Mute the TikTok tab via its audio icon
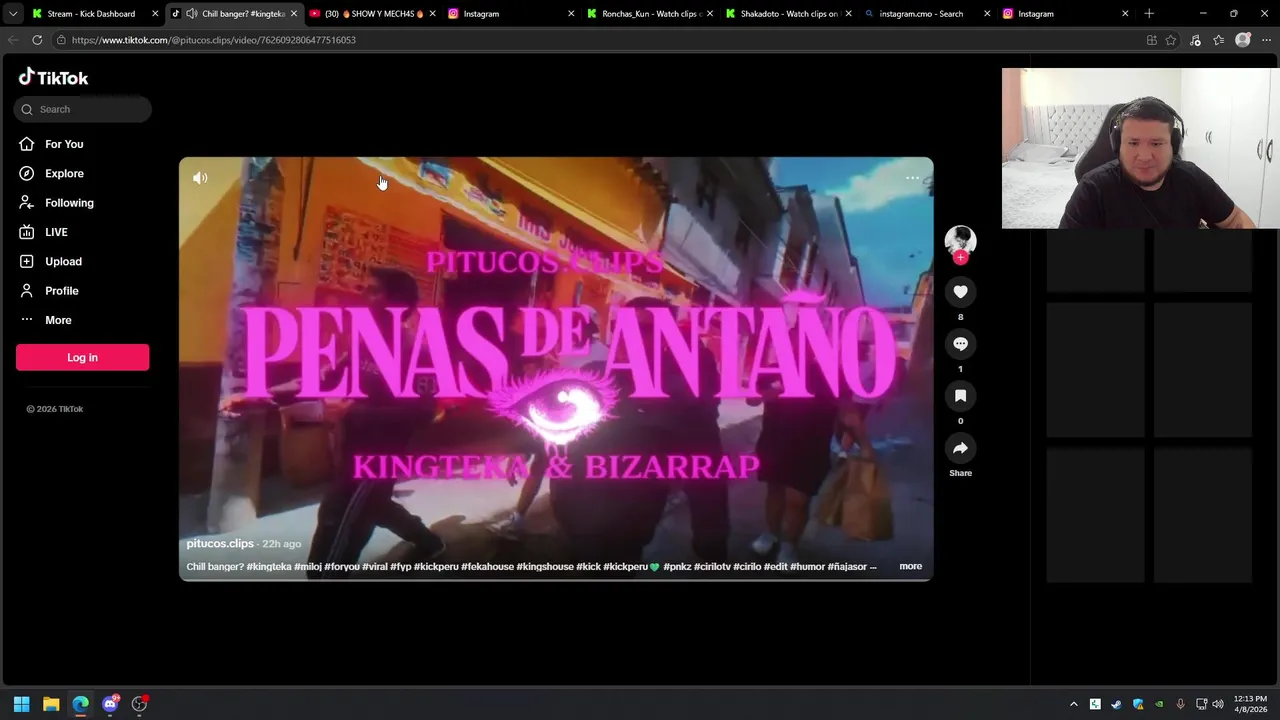1280x720 pixels. (191, 14)
